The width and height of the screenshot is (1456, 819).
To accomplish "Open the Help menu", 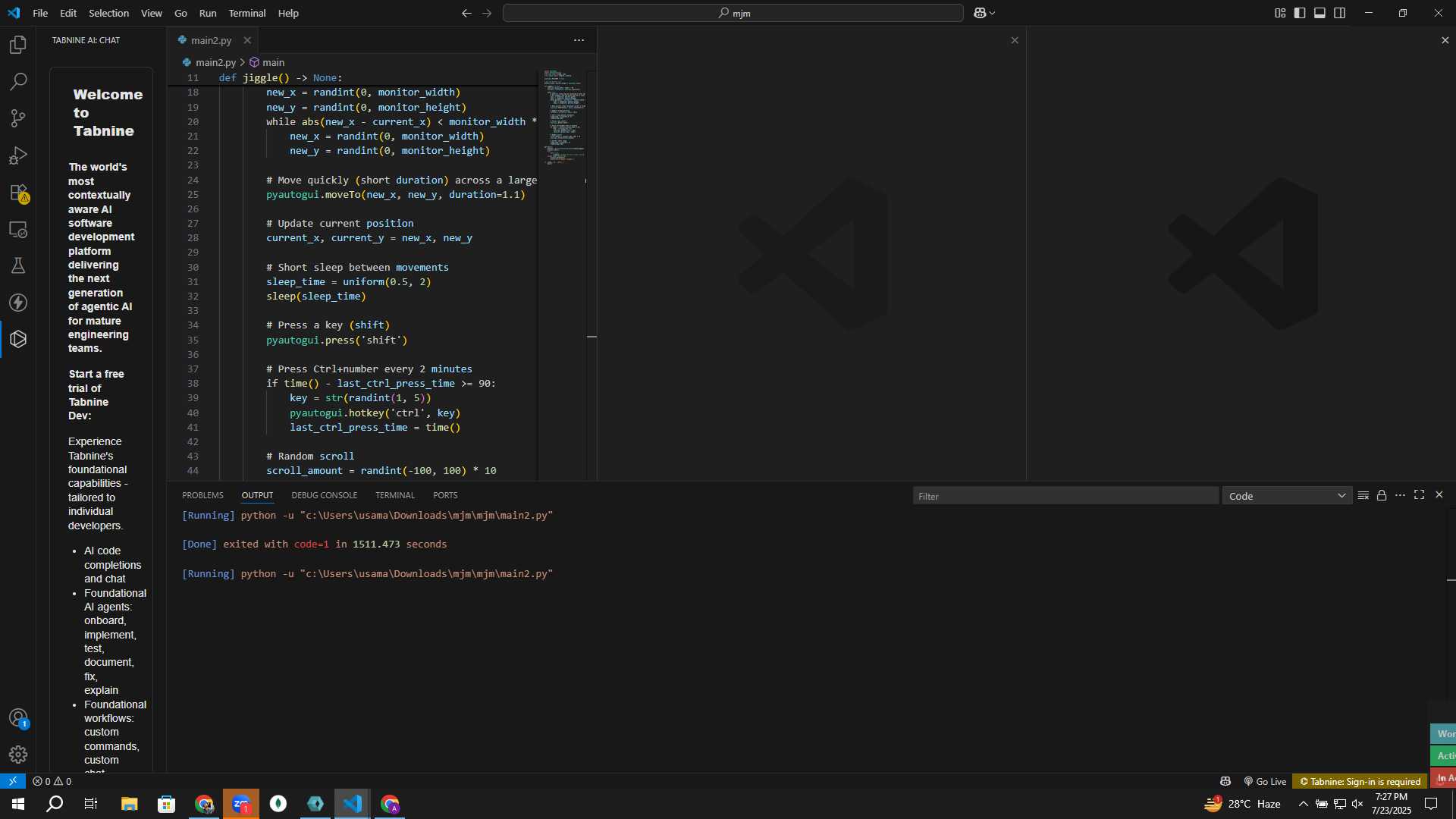I will coord(288,13).
